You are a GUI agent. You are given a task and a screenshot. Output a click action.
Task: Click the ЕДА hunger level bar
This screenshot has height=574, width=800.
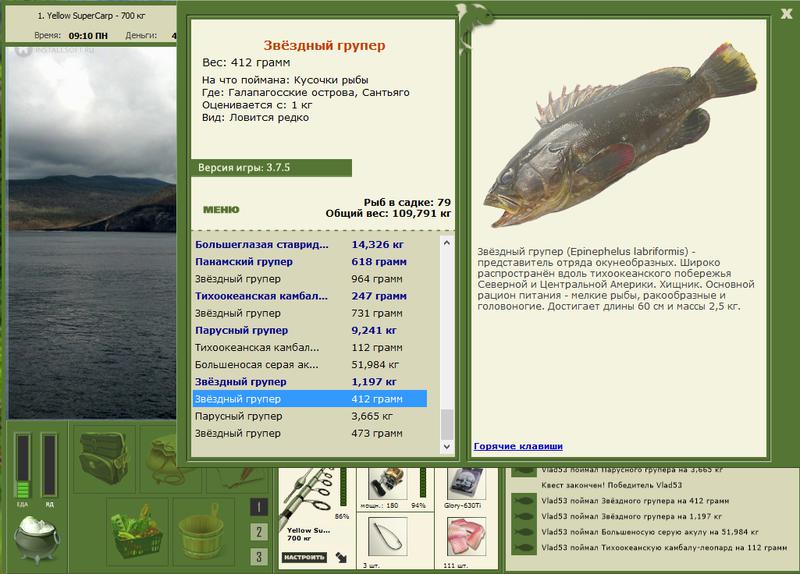[22, 465]
